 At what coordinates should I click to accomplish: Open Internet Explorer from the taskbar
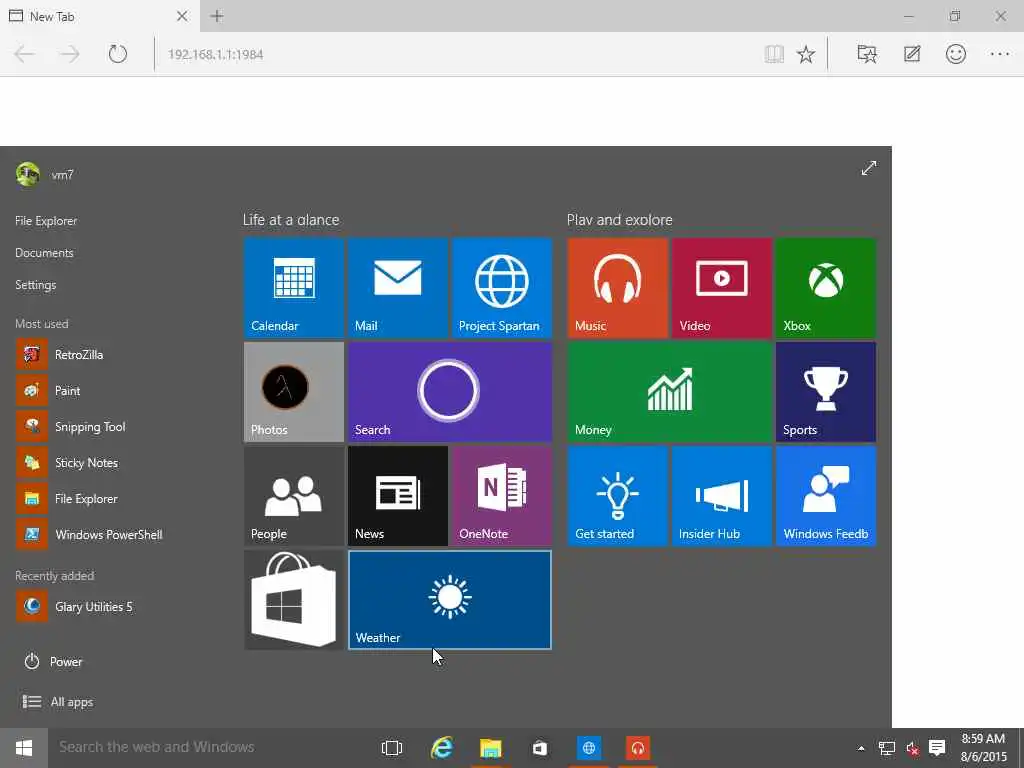[441, 748]
